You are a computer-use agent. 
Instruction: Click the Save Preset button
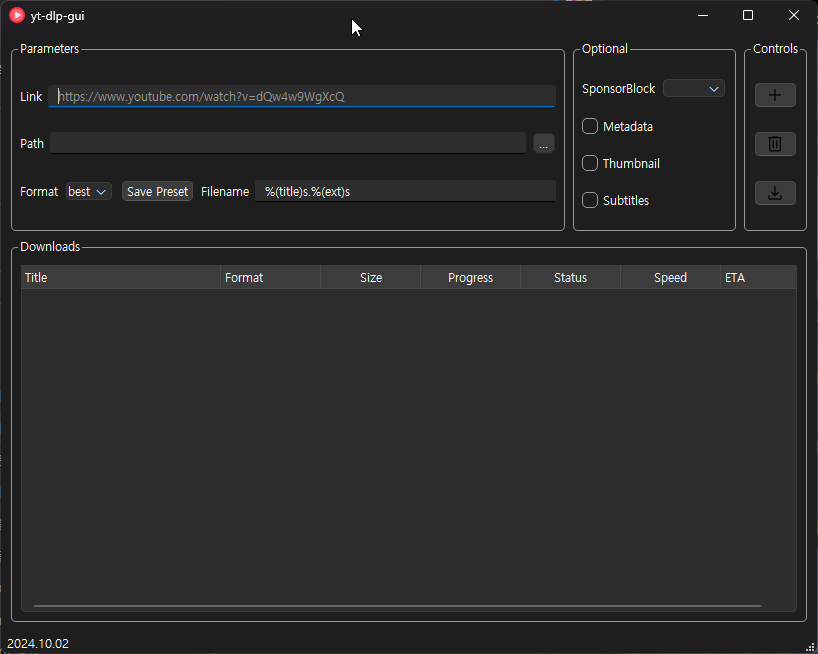coord(157,191)
